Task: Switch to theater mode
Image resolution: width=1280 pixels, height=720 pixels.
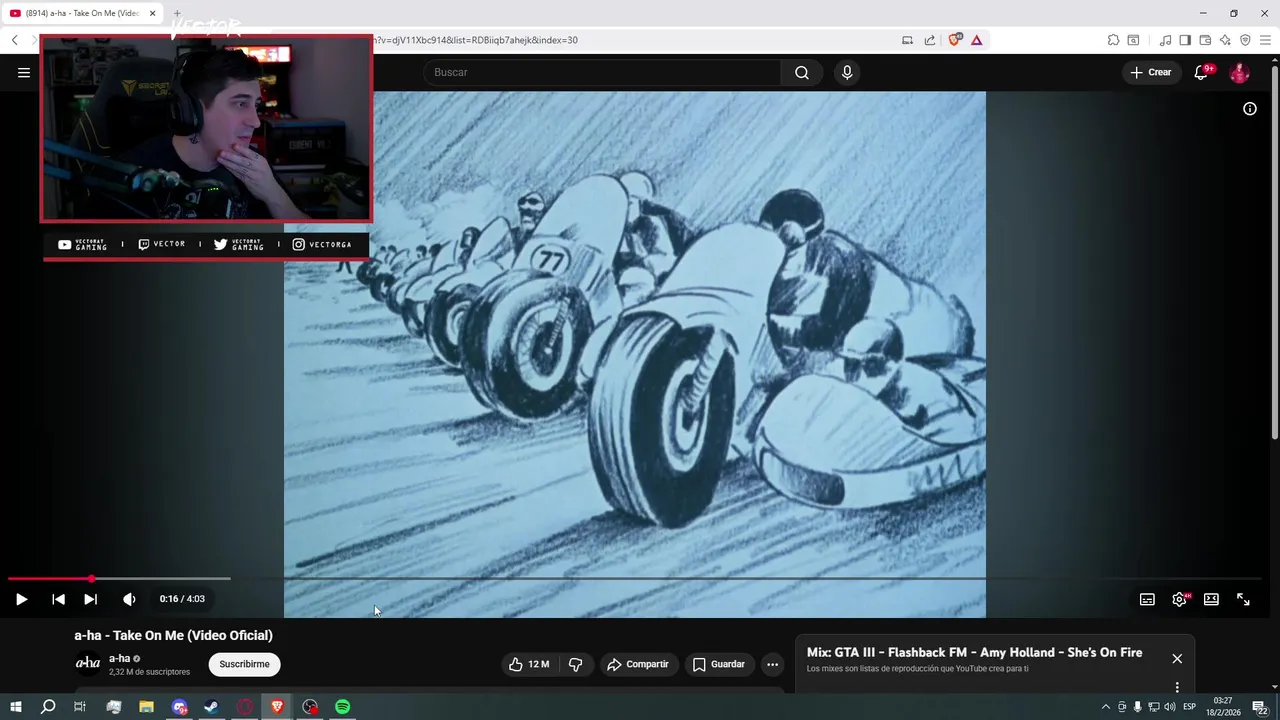Action: 1211,599
